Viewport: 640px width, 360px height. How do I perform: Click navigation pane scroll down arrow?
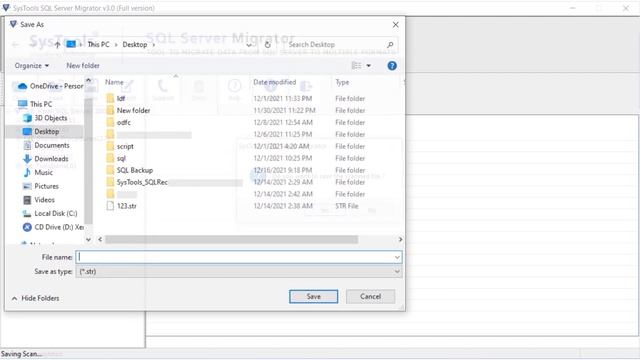tap(89, 240)
